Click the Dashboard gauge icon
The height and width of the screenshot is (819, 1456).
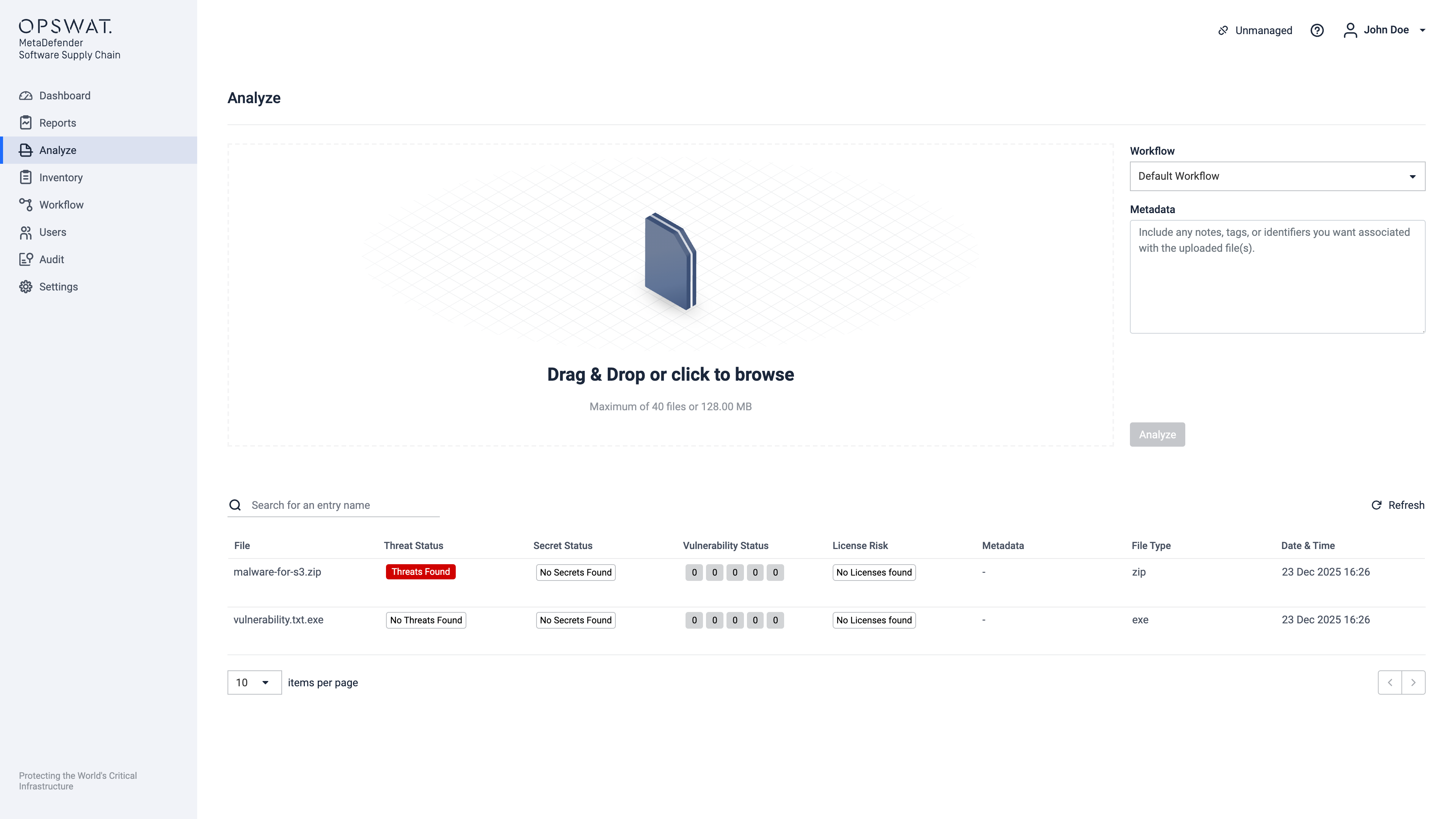click(25, 96)
